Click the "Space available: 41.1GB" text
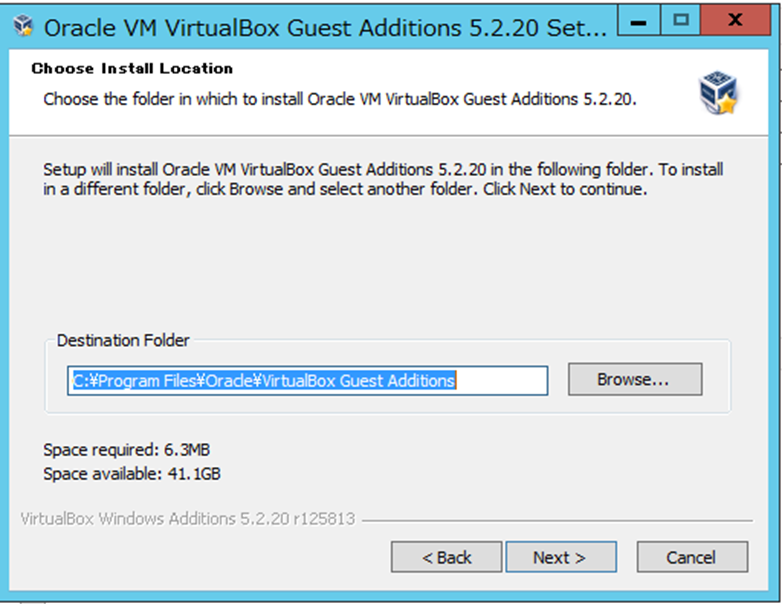782x604 pixels. pos(132,474)
